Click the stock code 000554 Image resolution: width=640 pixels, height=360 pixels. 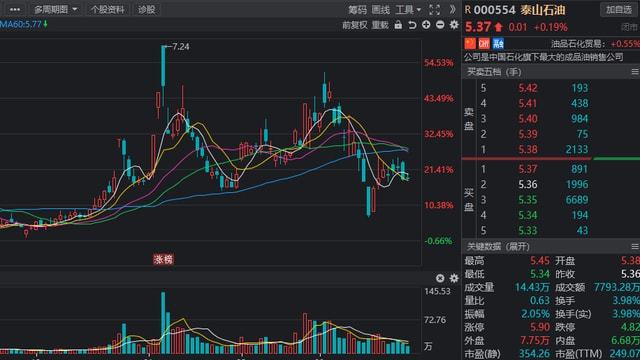pyautogui.click(x=494, y=10)
